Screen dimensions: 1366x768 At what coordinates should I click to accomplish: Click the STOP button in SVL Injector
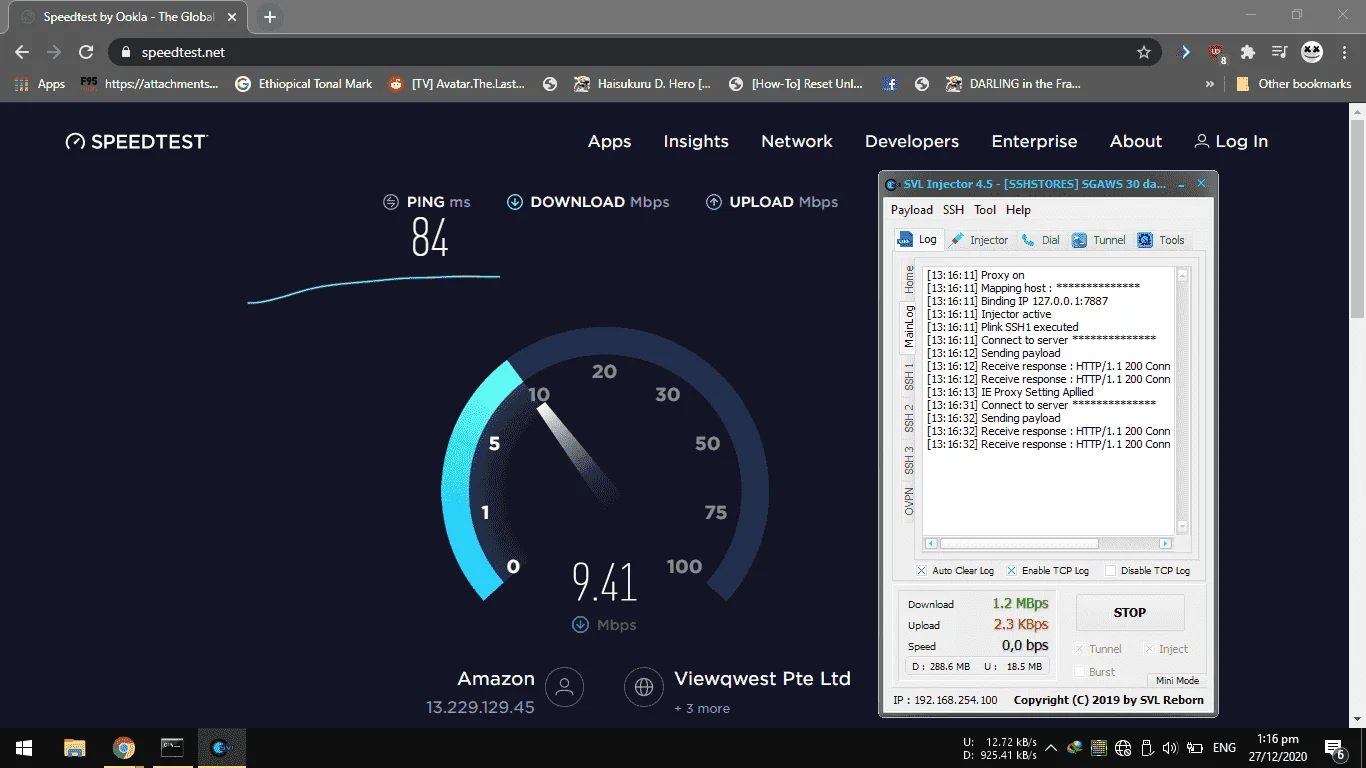click(1130, 613)
